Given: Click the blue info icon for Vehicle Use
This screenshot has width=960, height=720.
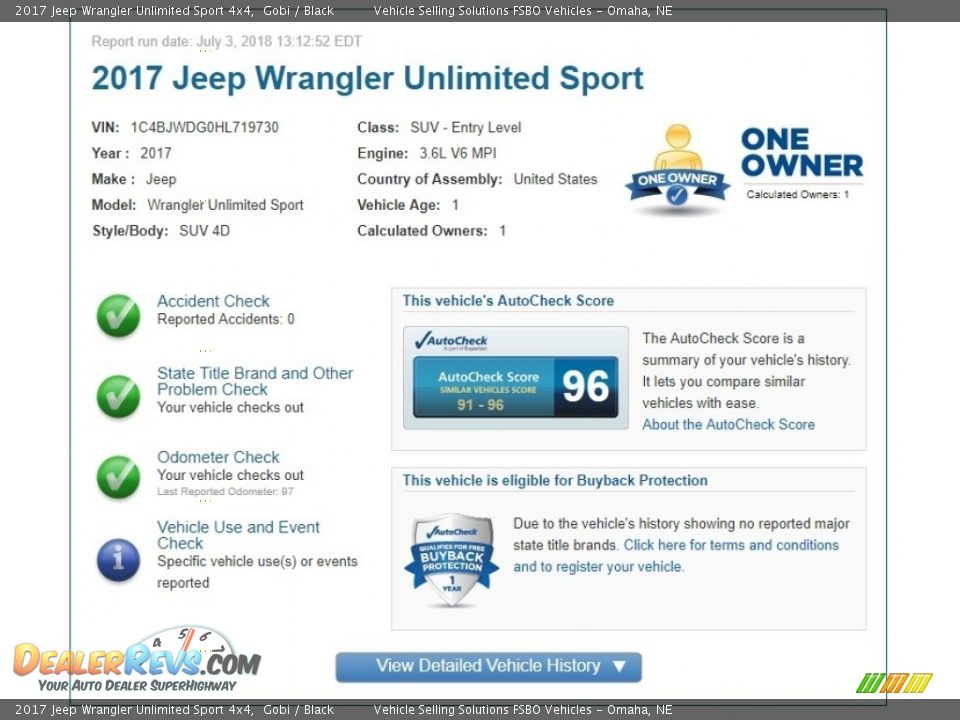Looking at the screenshot, I should coord(118,560).
